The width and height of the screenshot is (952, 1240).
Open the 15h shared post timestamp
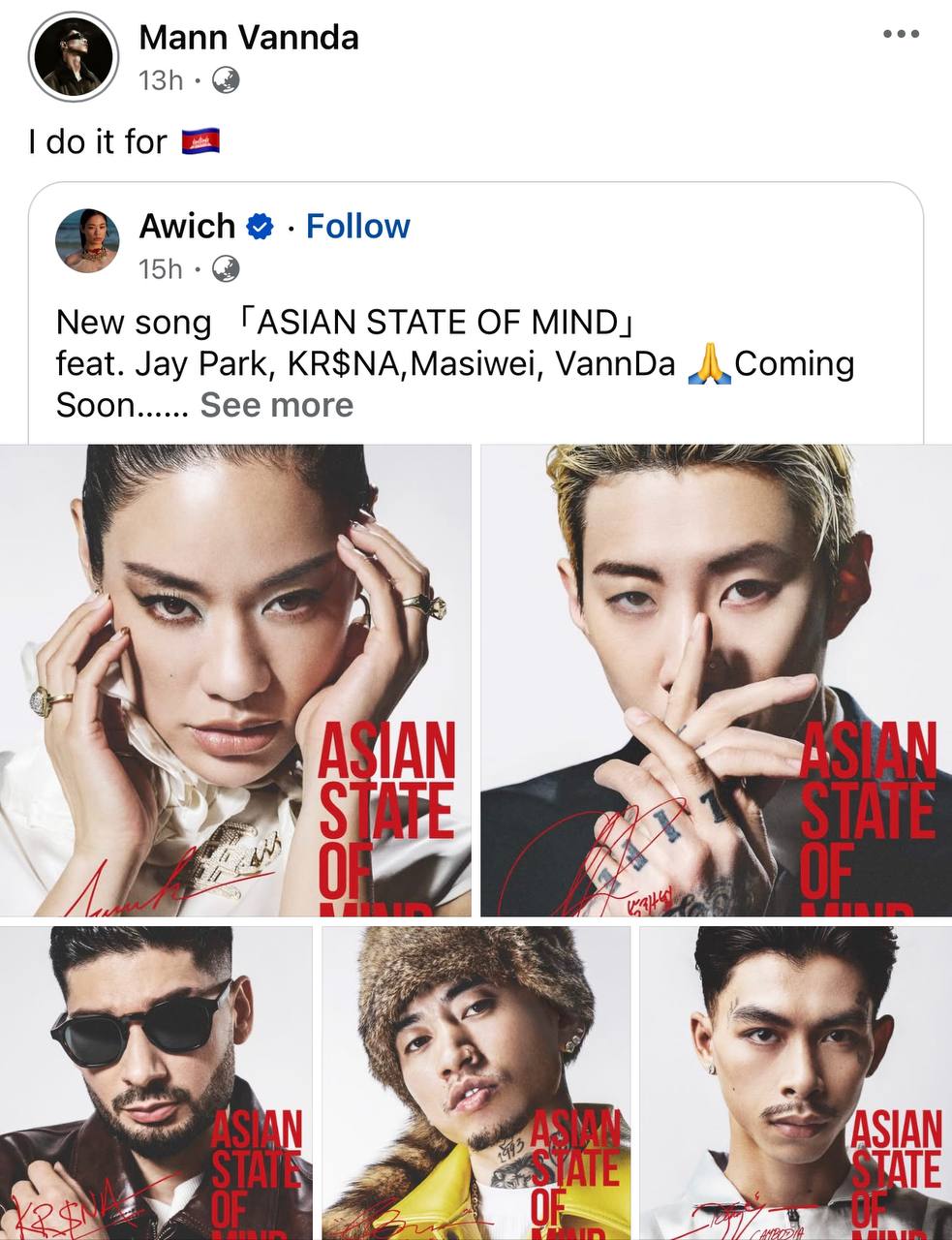(161, 268)
